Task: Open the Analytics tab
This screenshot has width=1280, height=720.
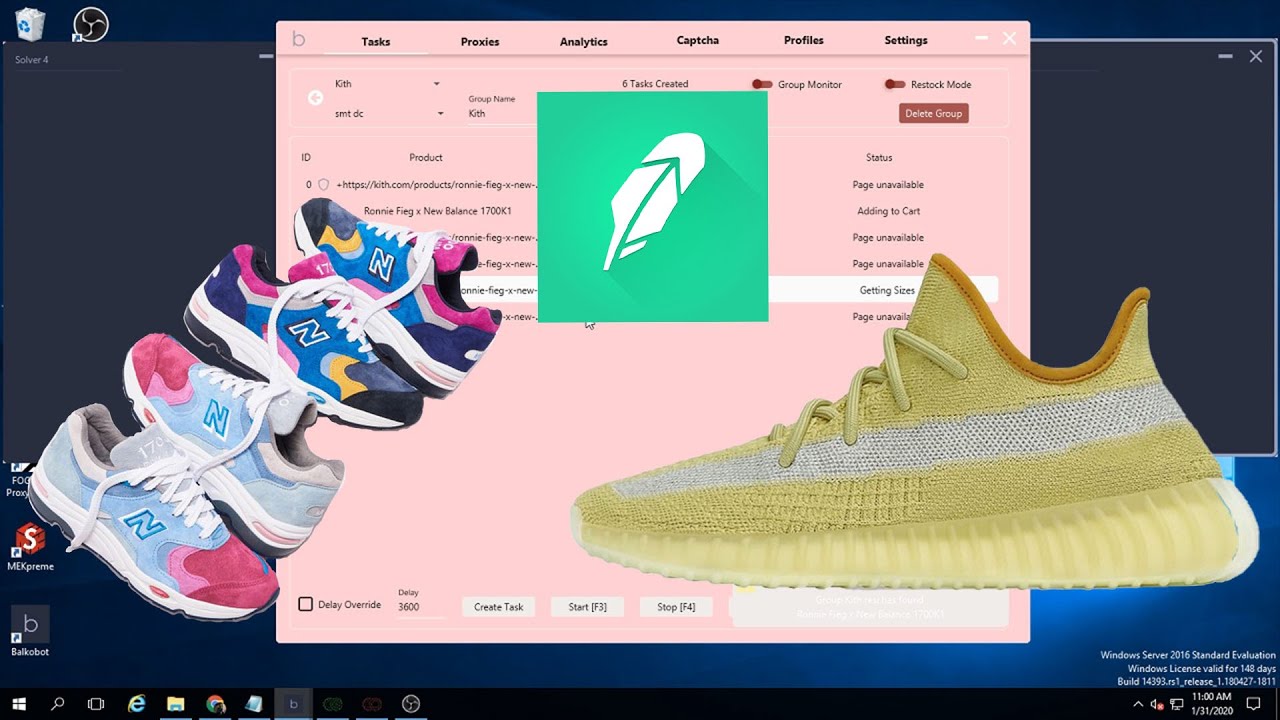Action: (x=584, y=42)
